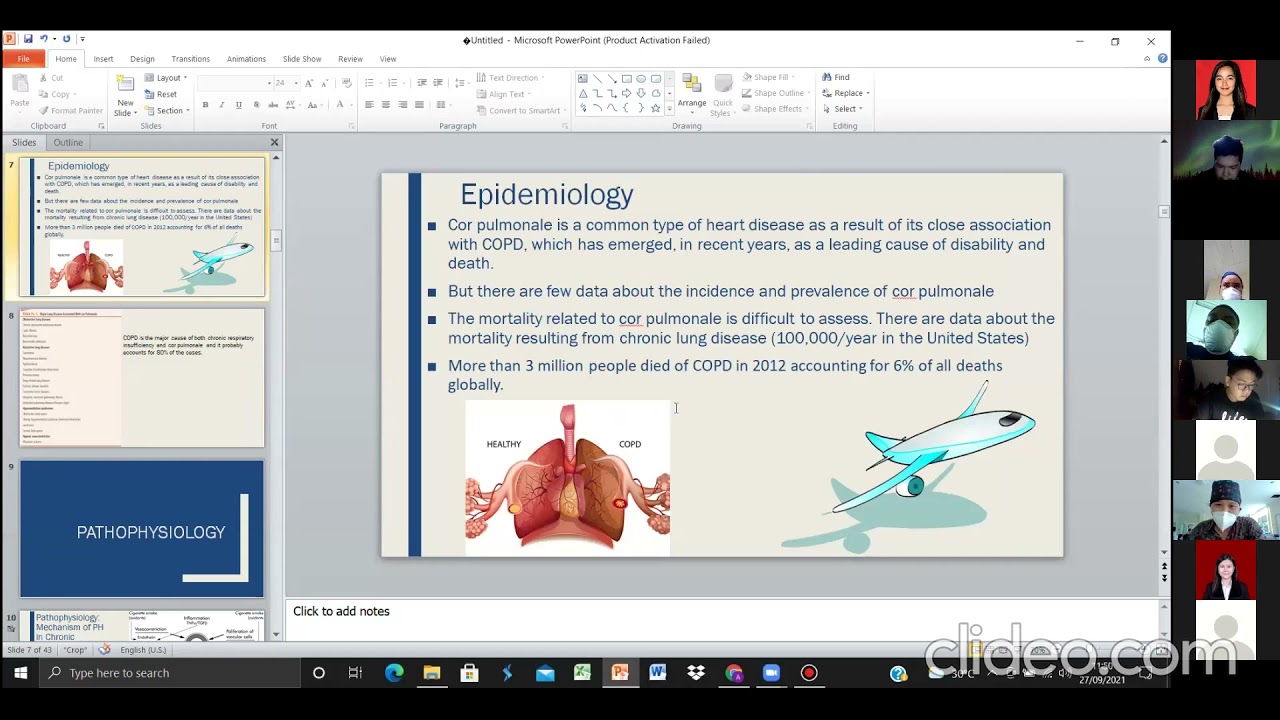Open Replace dropdown arrow

pos(868,93)
